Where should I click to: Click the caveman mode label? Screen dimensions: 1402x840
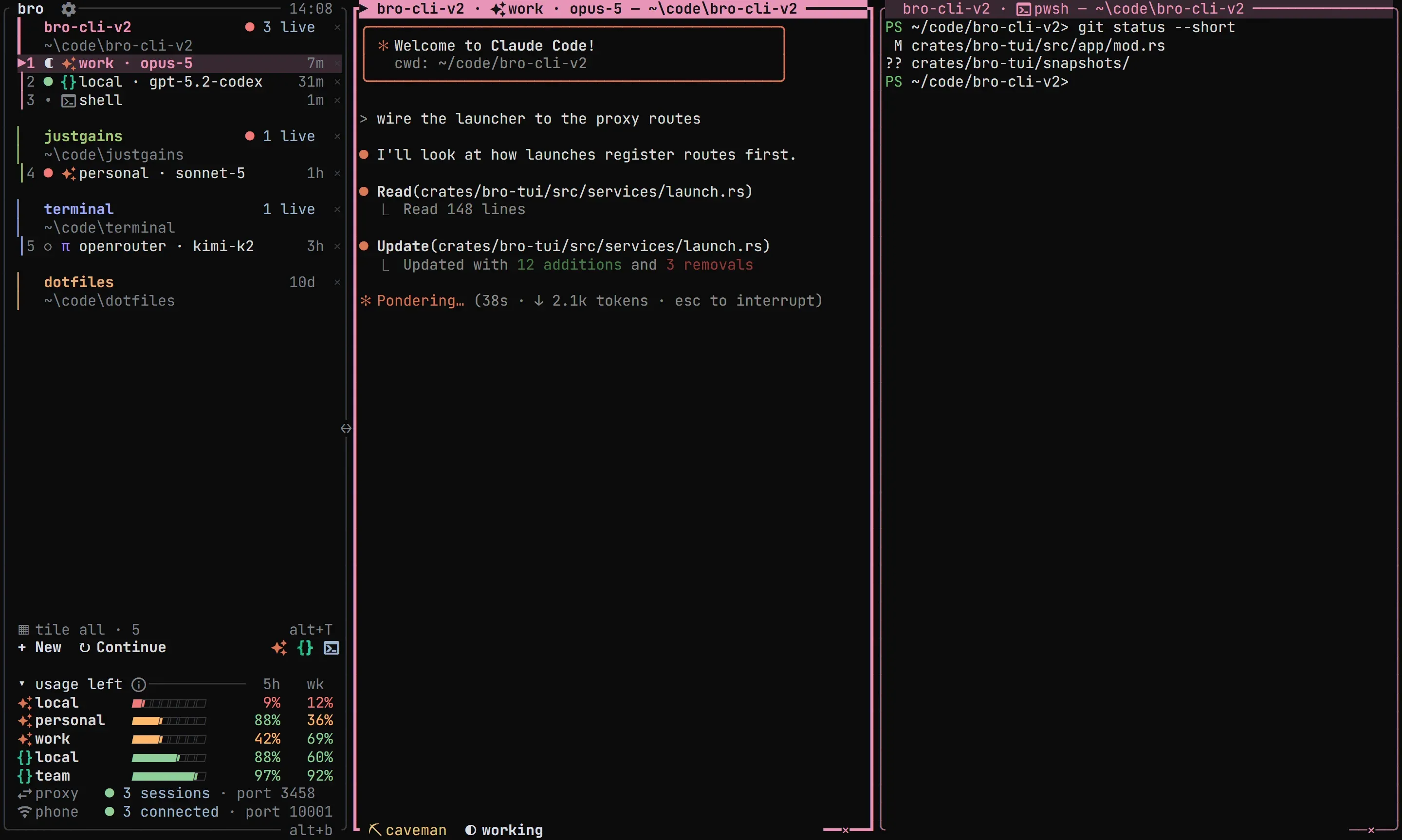tap(416, 830)
